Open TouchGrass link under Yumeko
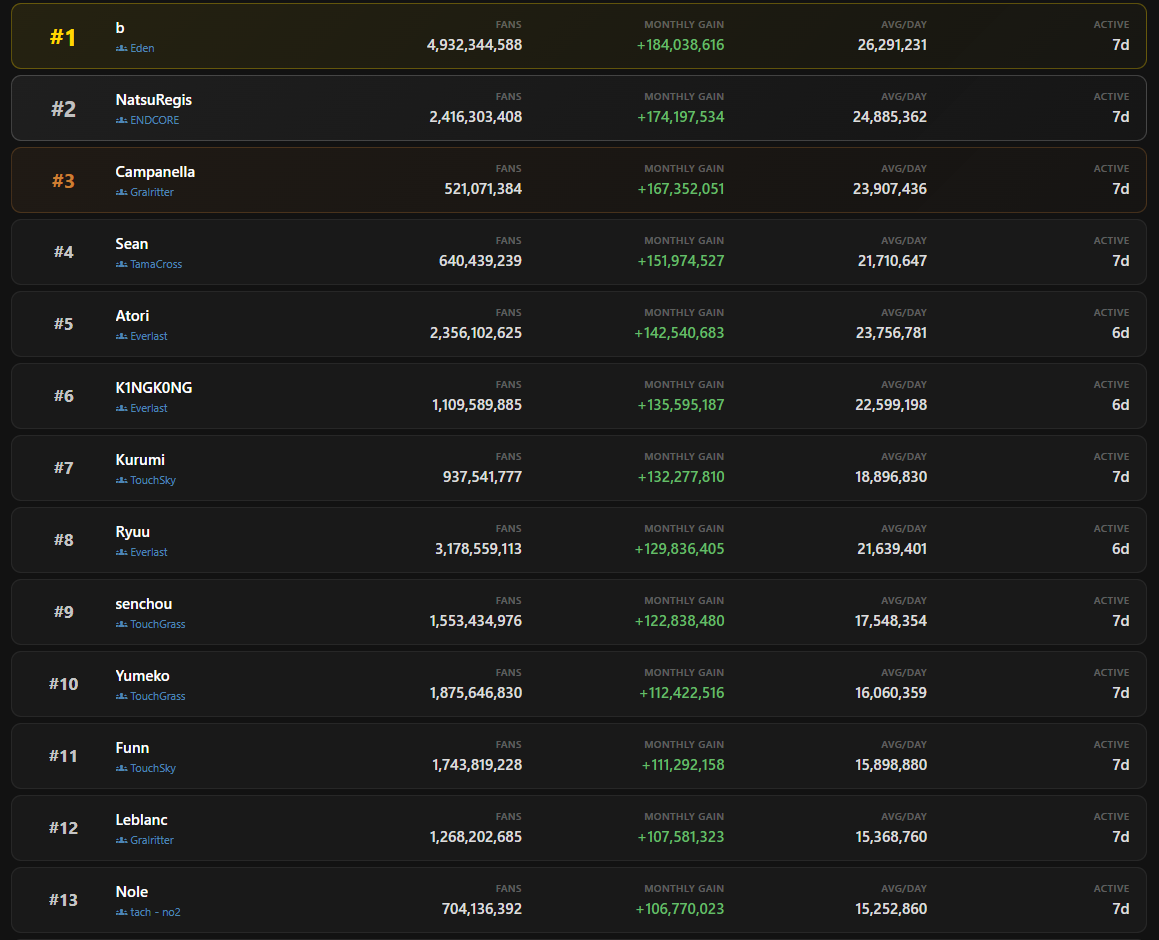Viewport: 1159px width, 940px height. point(157,696)
